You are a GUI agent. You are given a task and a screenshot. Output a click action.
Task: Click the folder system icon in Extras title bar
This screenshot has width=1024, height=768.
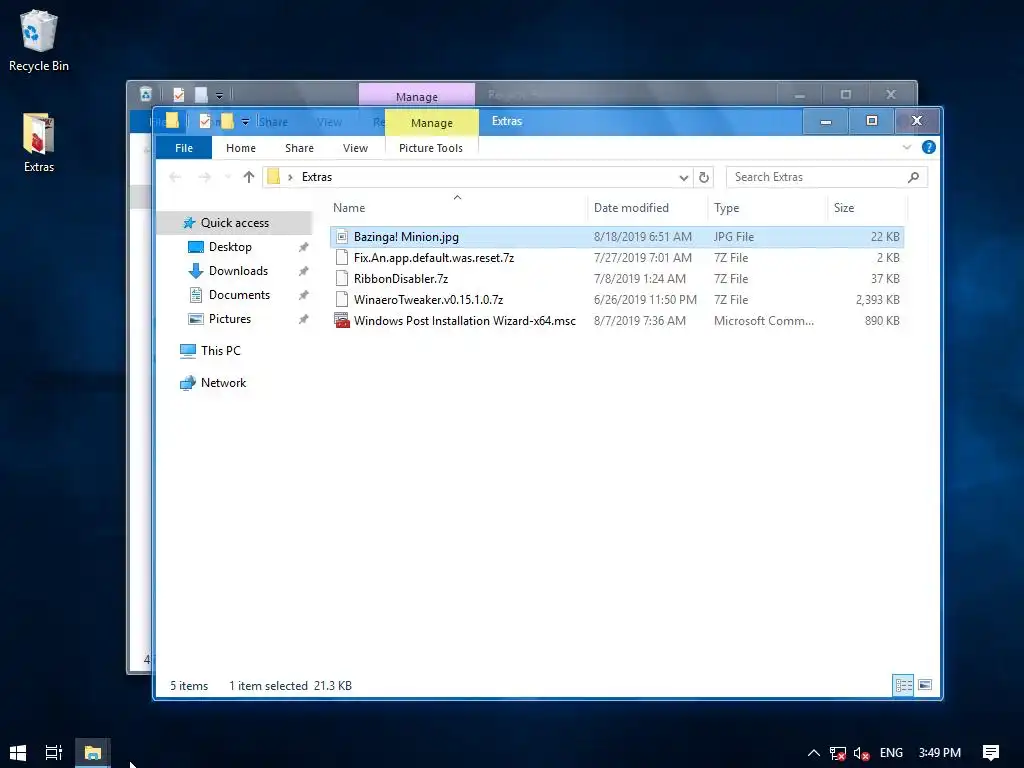click(172, 121)
